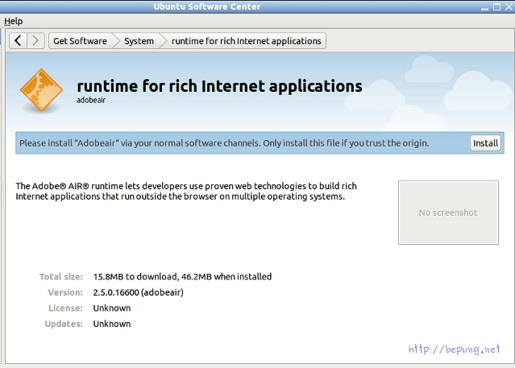Click the 'adobeair' package name text
The width and height of the screenshot is (515, 368).
click(x=91, y=100)
